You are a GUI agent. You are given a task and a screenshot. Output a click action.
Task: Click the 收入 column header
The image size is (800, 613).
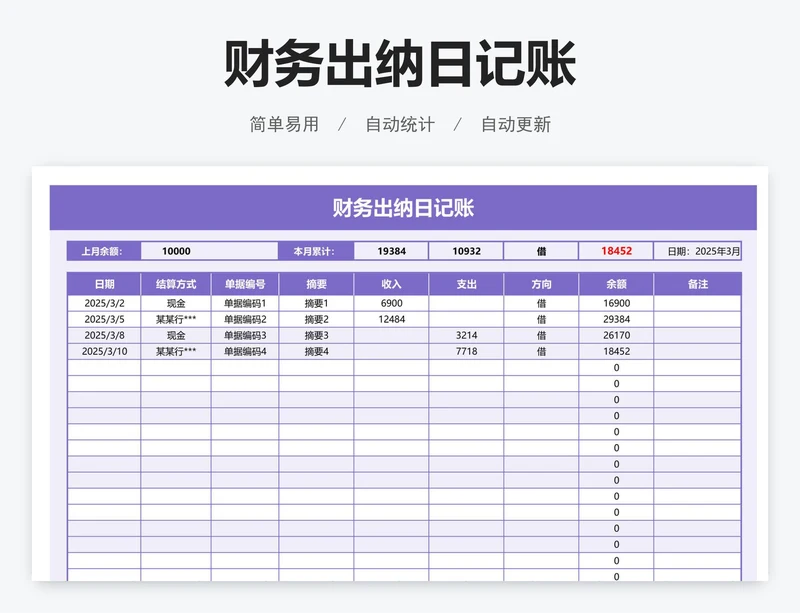[x=391, y=284]
